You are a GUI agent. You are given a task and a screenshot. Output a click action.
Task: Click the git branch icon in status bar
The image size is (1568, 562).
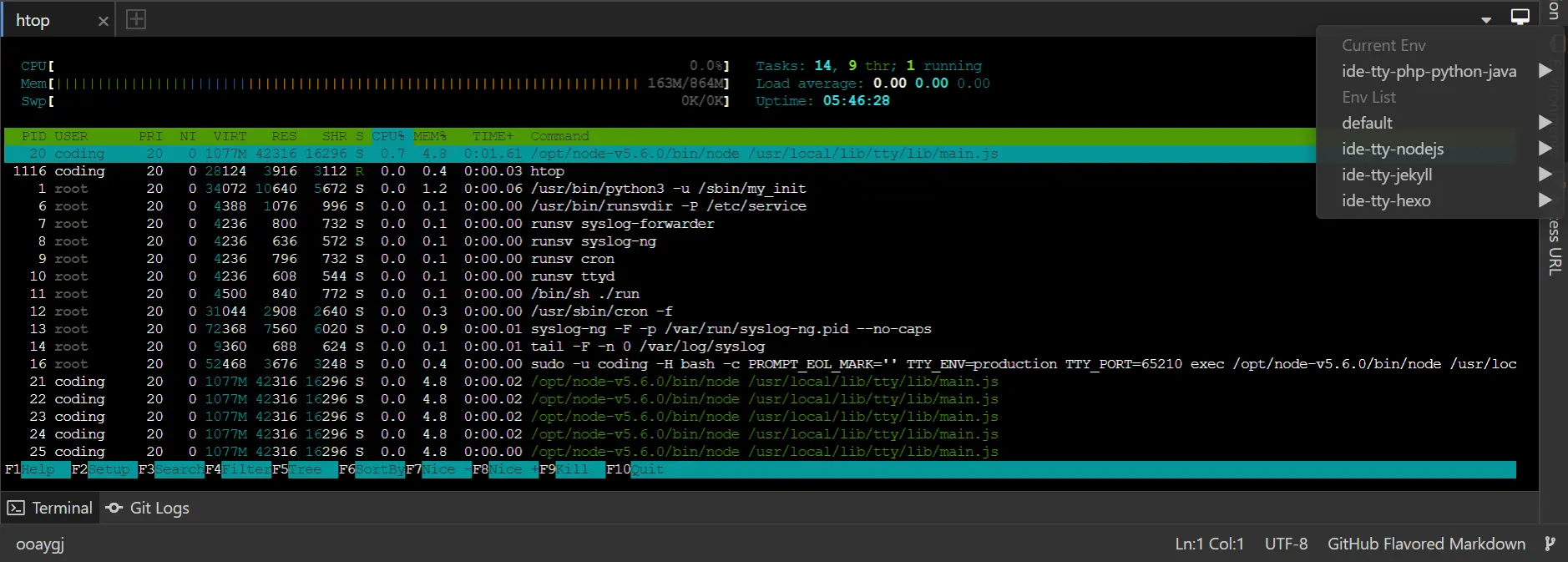point(1550,544)
